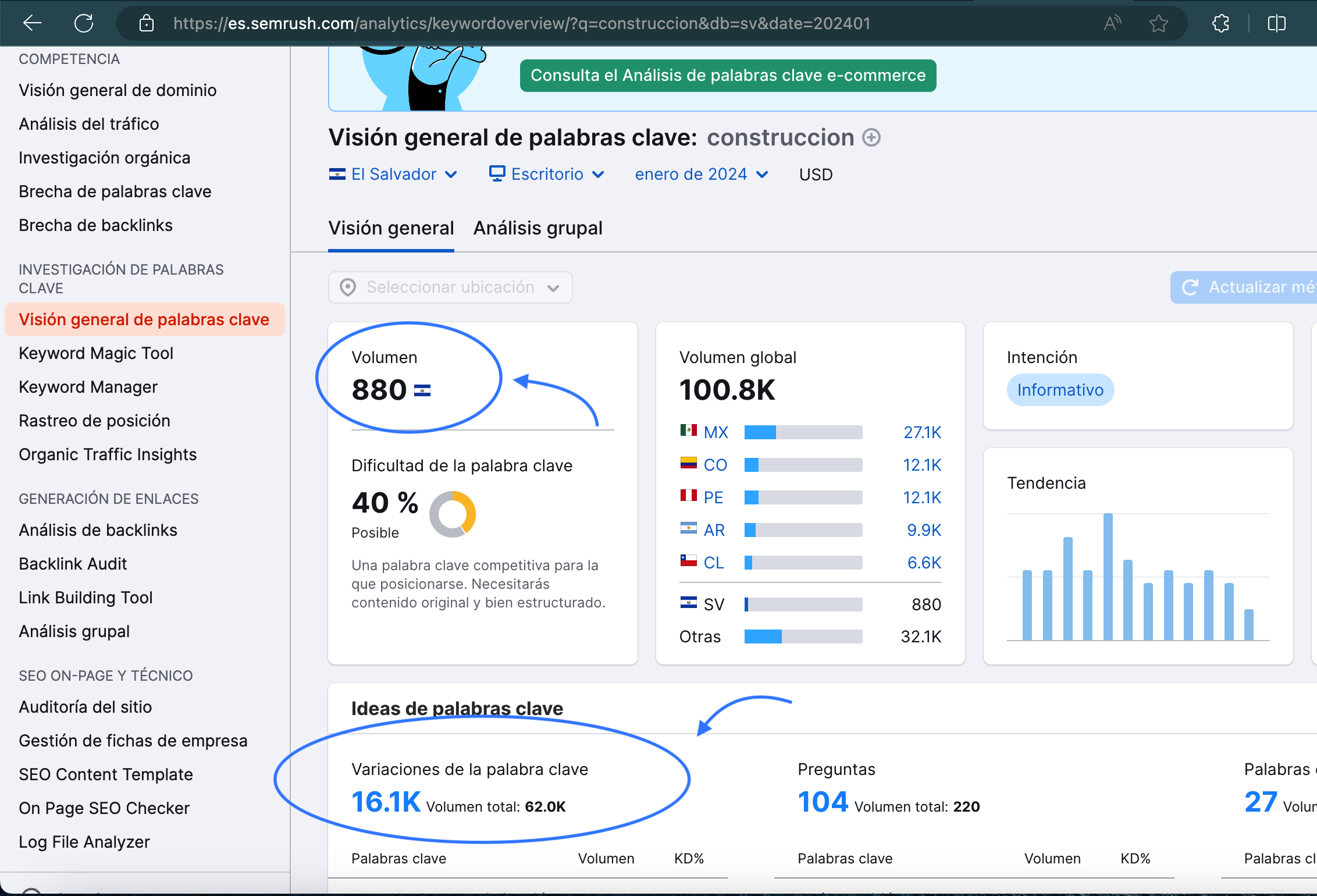Click the AR country link
This screenshot has height=896, width=1317.
point(714,530)
